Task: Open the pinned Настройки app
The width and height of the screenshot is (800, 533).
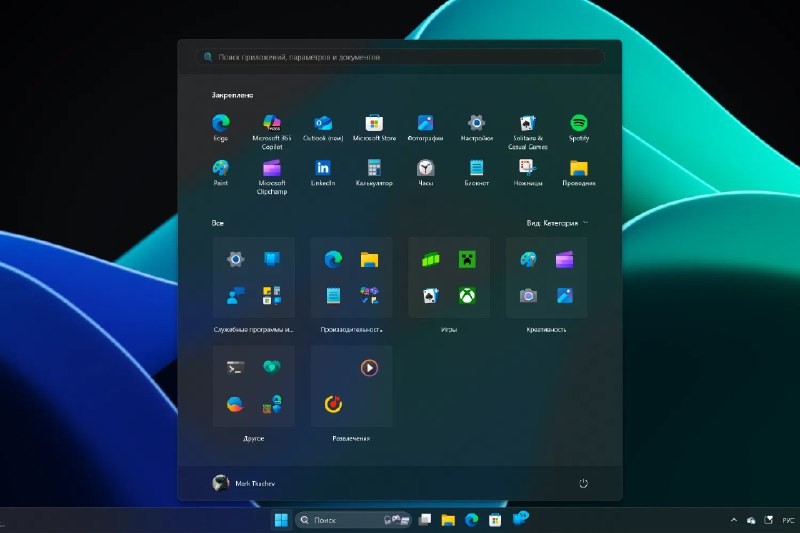Action: pyautogui.click(x=477, y=128)
